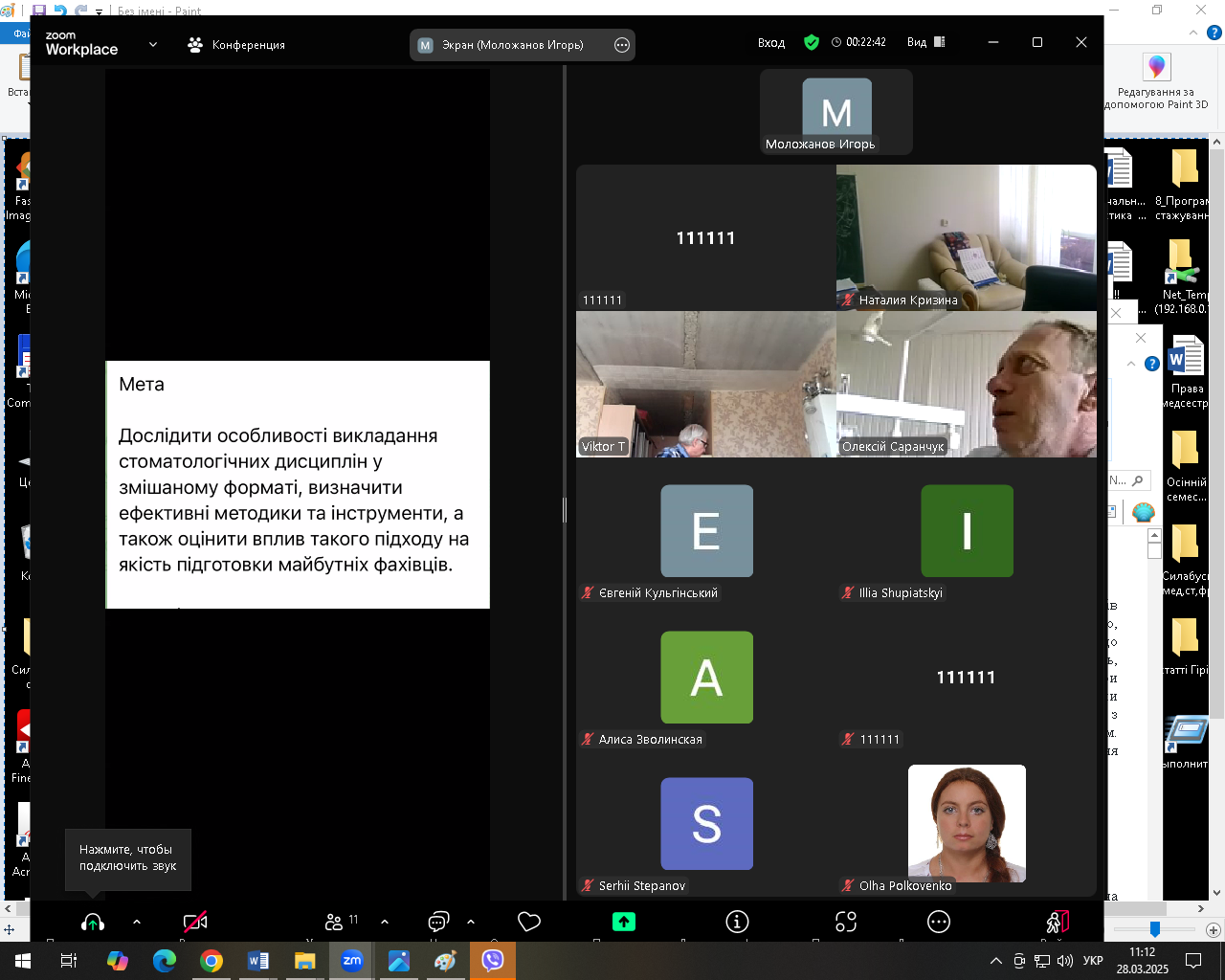Click the green share screen icon

point(624,922)
